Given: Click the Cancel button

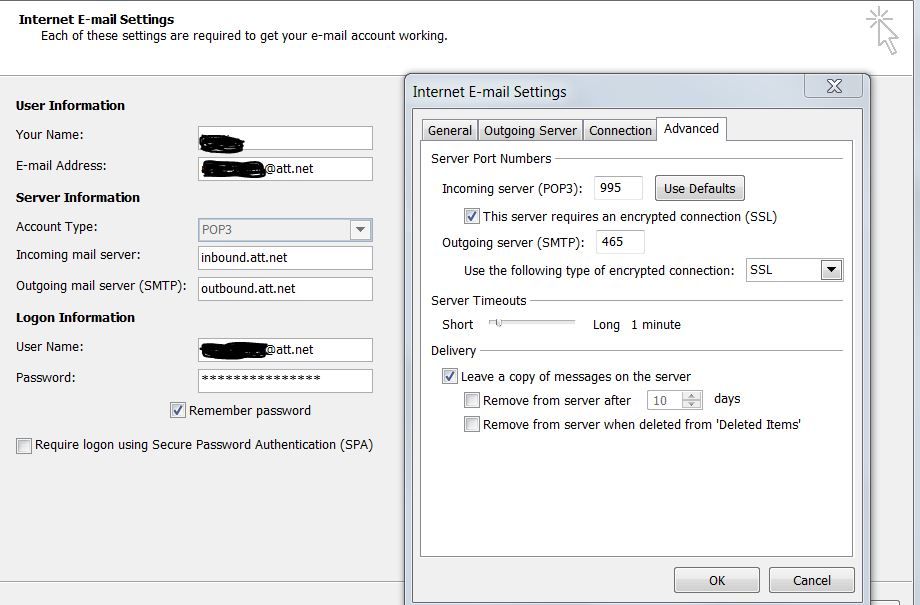Looking at the screenshot, I should tap(812, 580).
